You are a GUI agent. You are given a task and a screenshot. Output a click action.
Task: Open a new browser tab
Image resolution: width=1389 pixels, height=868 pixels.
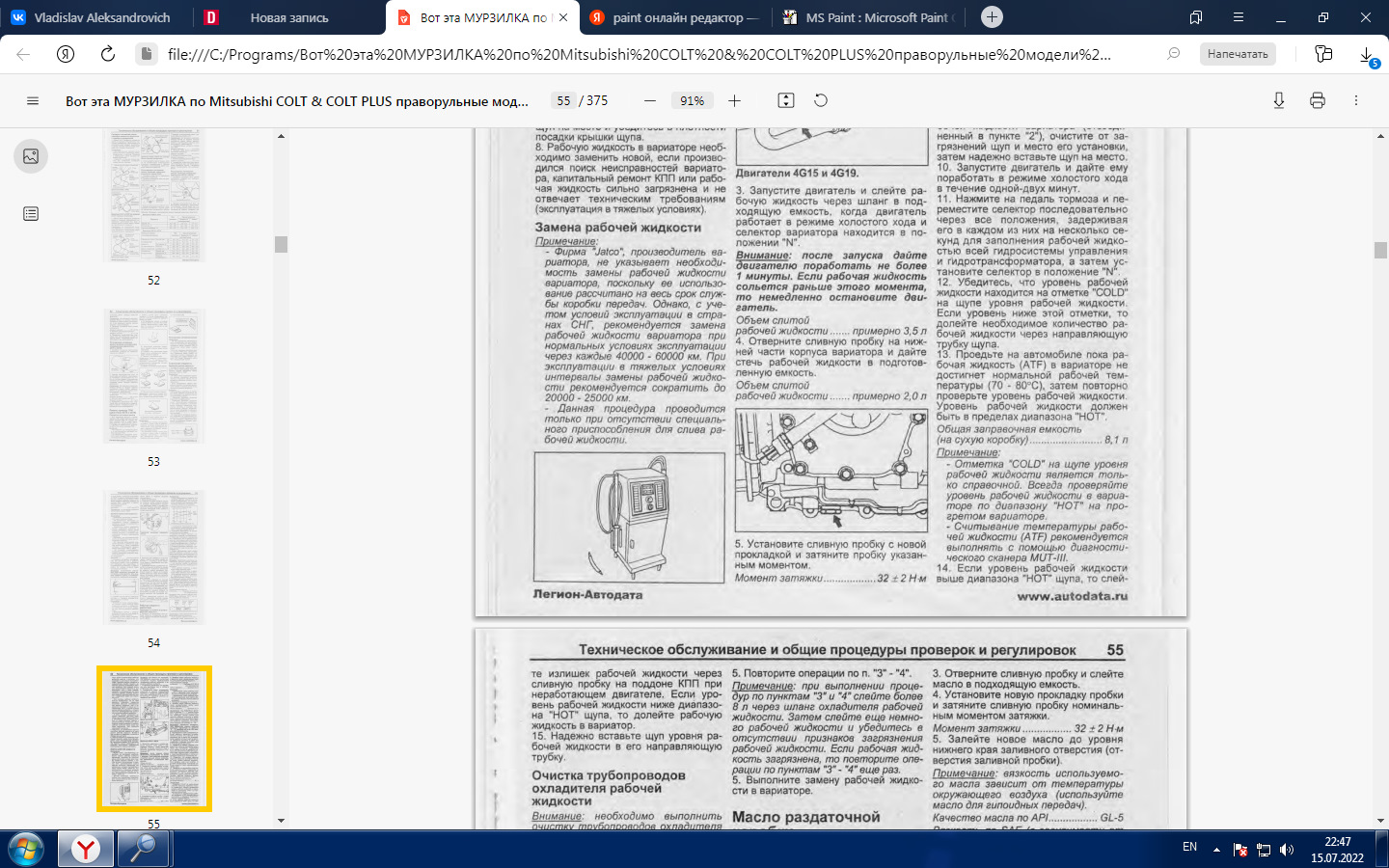[992, 17]
